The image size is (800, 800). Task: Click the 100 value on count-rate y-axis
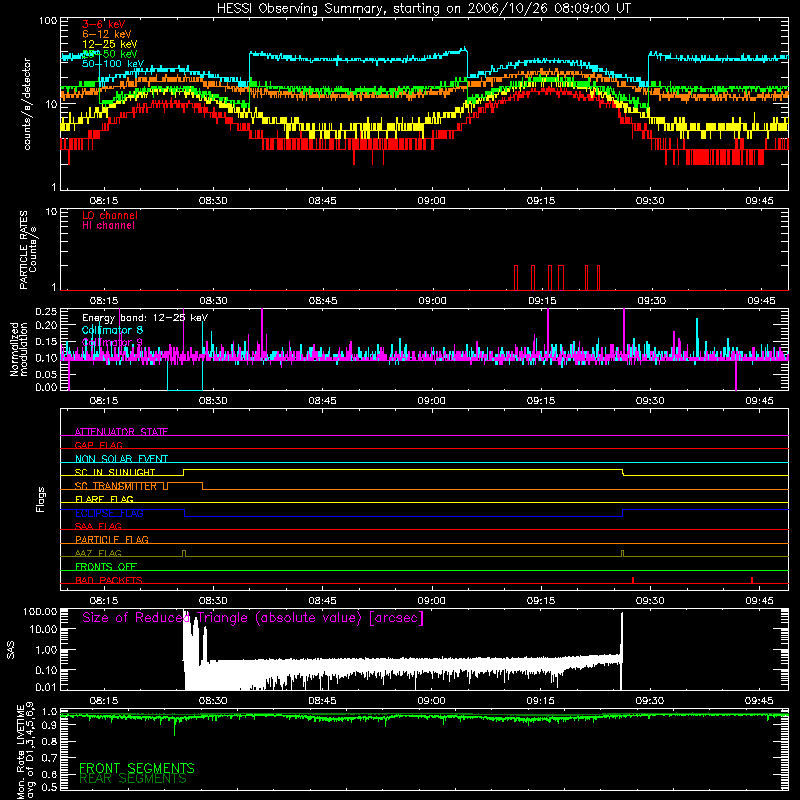(x=47, y=21)
